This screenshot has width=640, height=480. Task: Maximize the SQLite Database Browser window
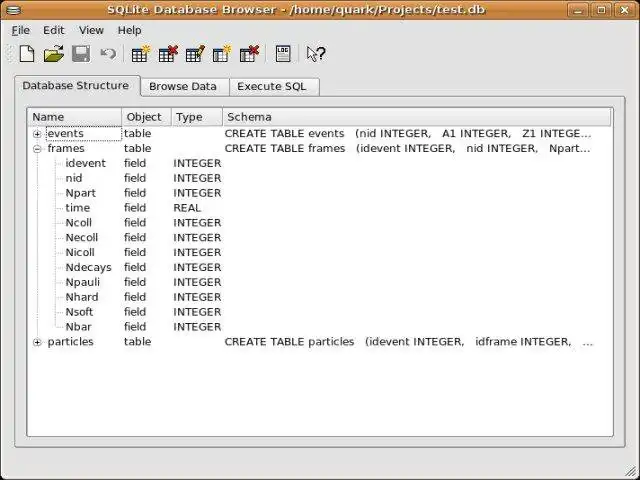pos(601,10)
